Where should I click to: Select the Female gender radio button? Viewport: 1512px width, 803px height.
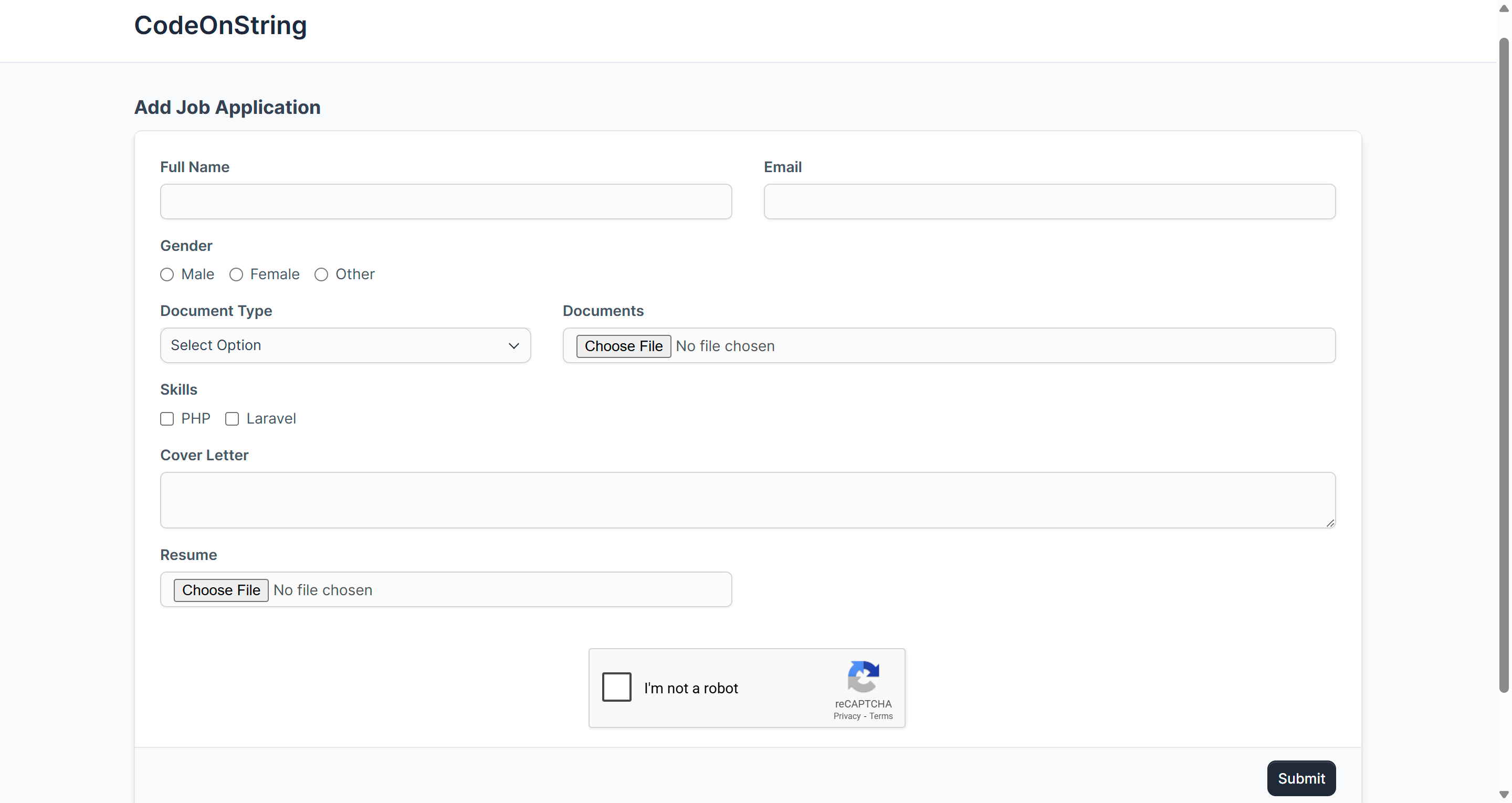pos(236,274)
